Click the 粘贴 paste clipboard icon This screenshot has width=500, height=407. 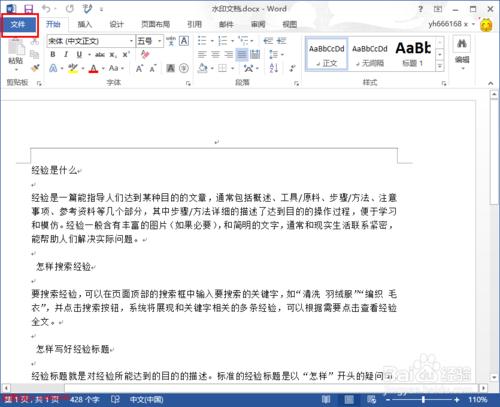[x=16, y=47]
